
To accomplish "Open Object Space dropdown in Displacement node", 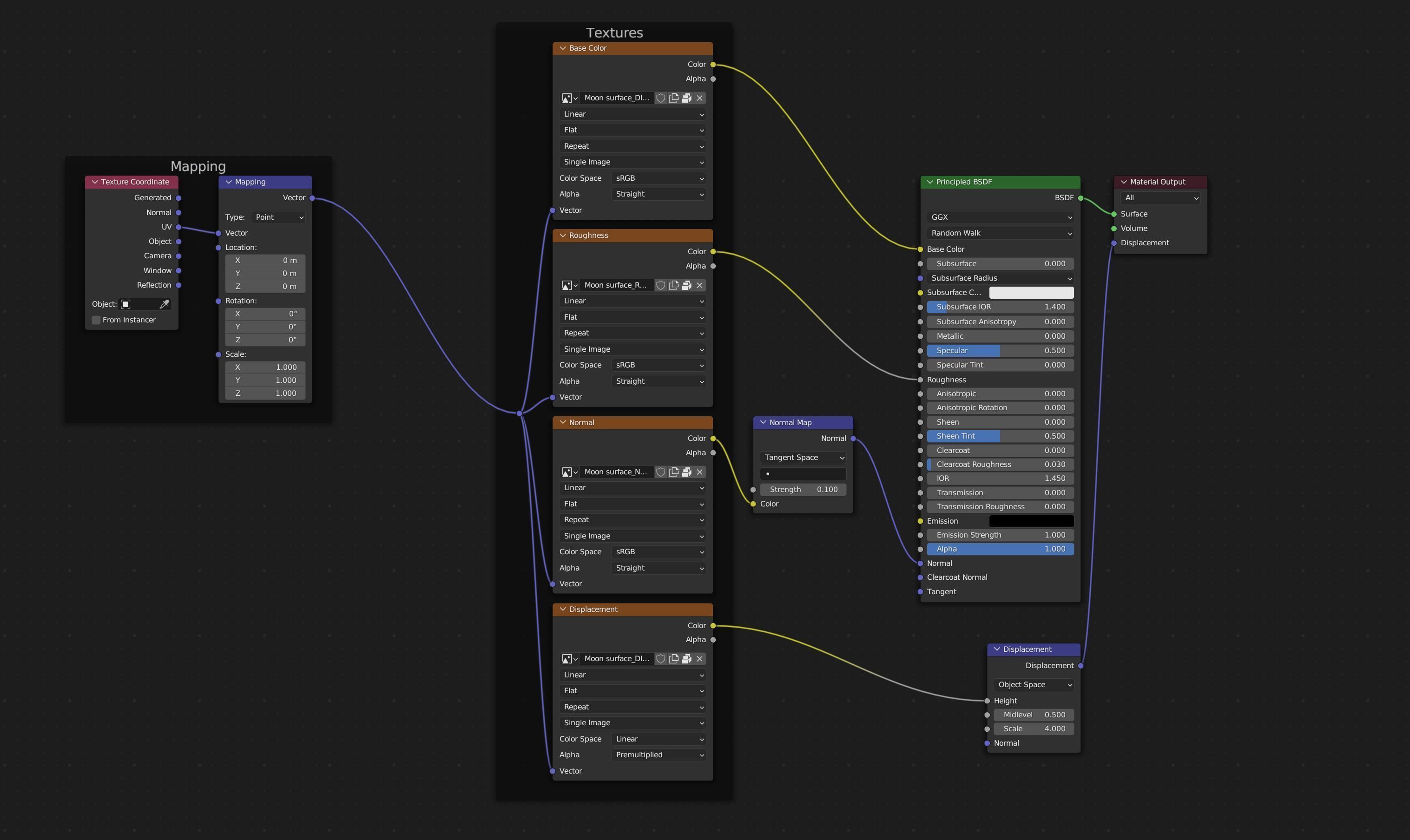I will (x=1034, y=685).
